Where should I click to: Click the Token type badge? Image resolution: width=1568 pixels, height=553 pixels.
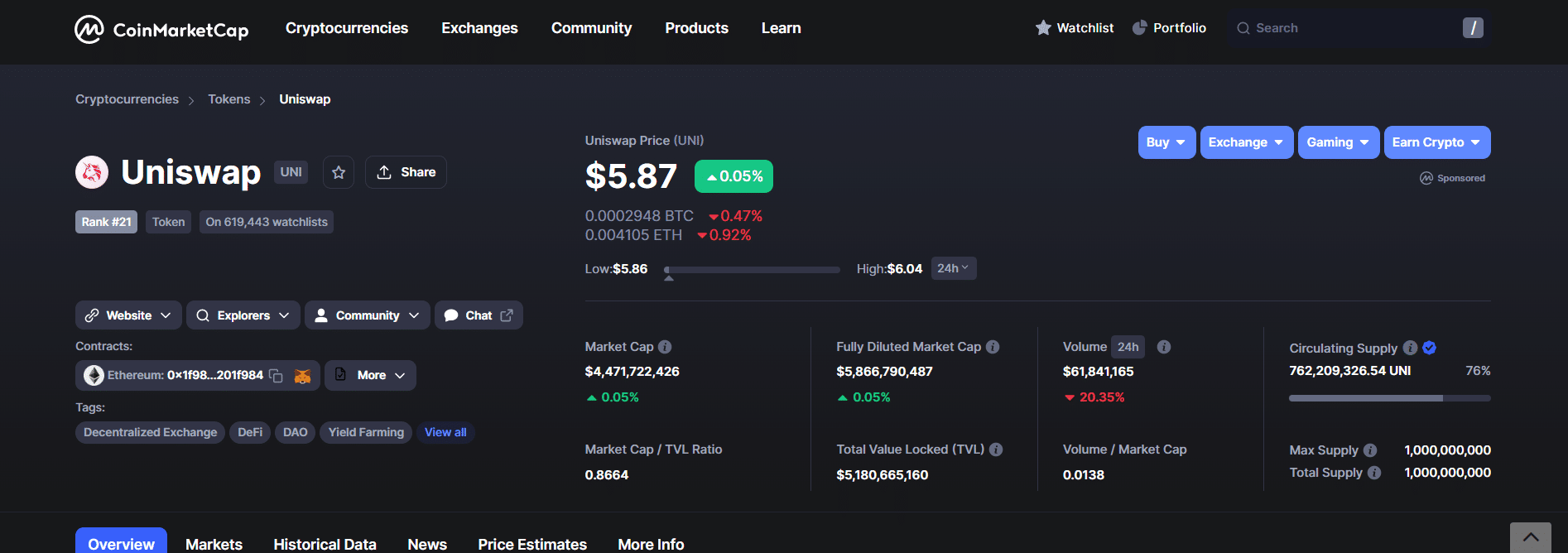click(168, 222)
